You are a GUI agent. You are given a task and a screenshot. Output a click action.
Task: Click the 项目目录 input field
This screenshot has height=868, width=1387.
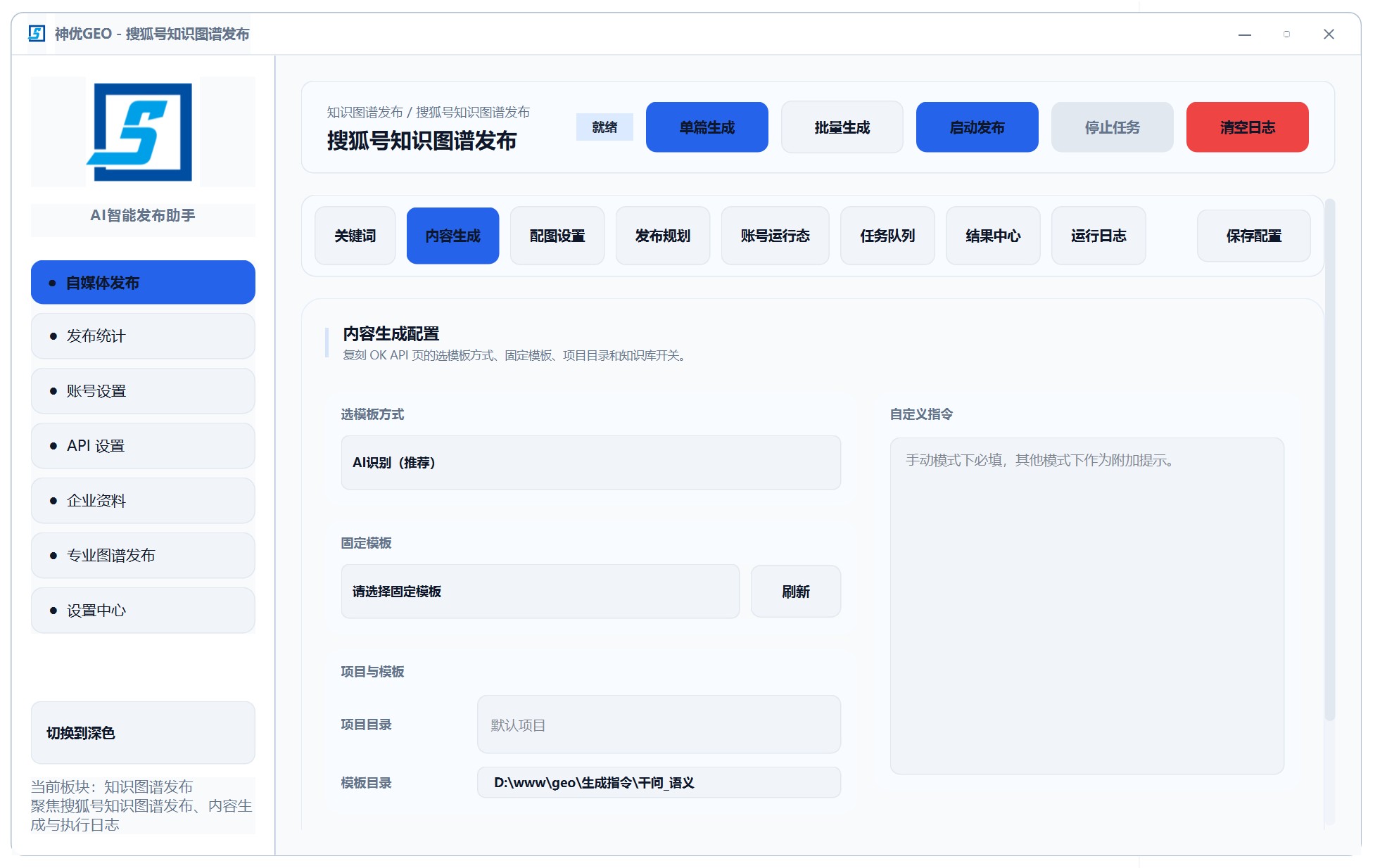[659, 725]
